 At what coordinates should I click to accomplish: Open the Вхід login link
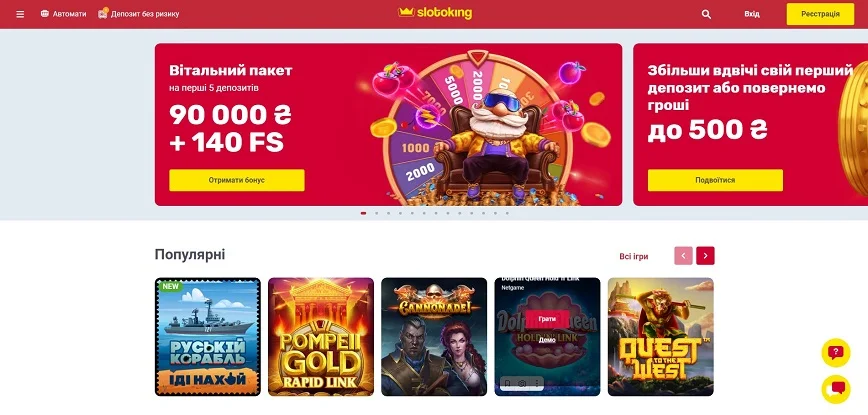[x=752, y=14]
